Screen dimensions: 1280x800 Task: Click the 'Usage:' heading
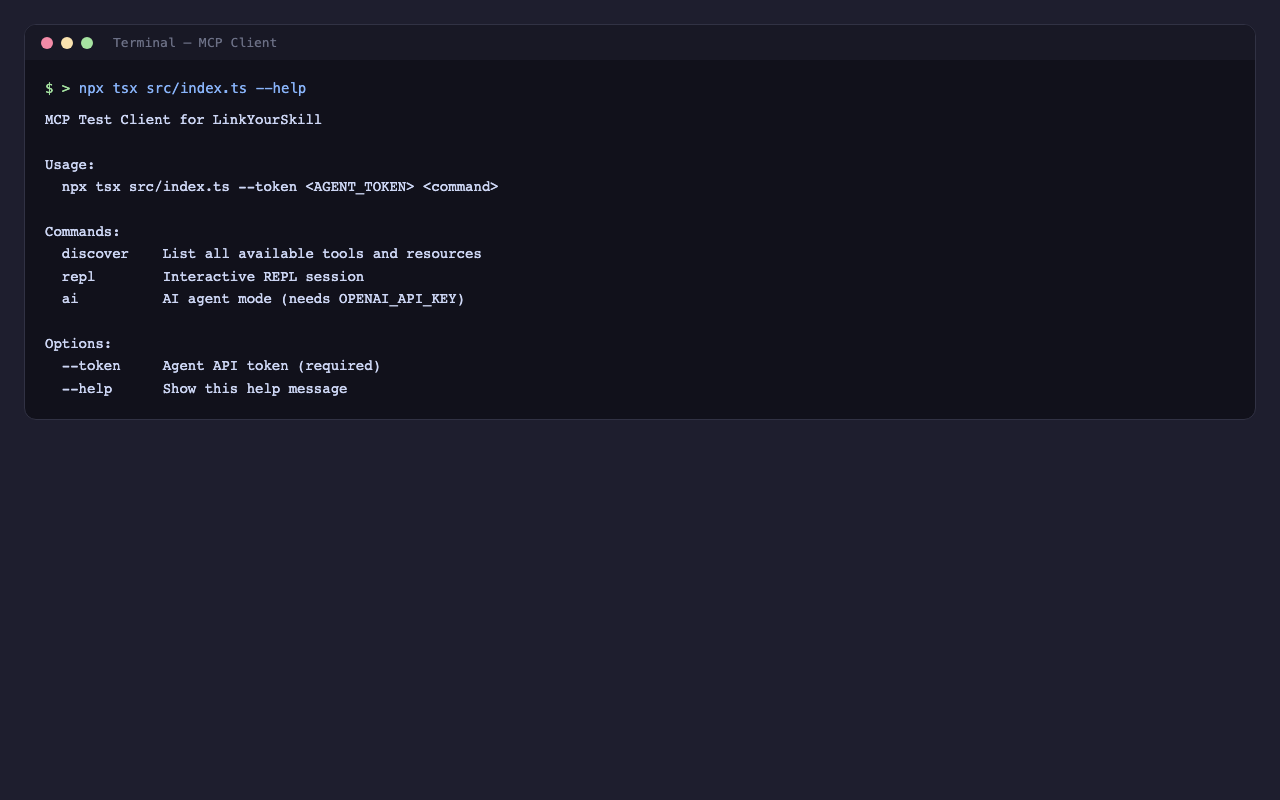tap(70, 165)
